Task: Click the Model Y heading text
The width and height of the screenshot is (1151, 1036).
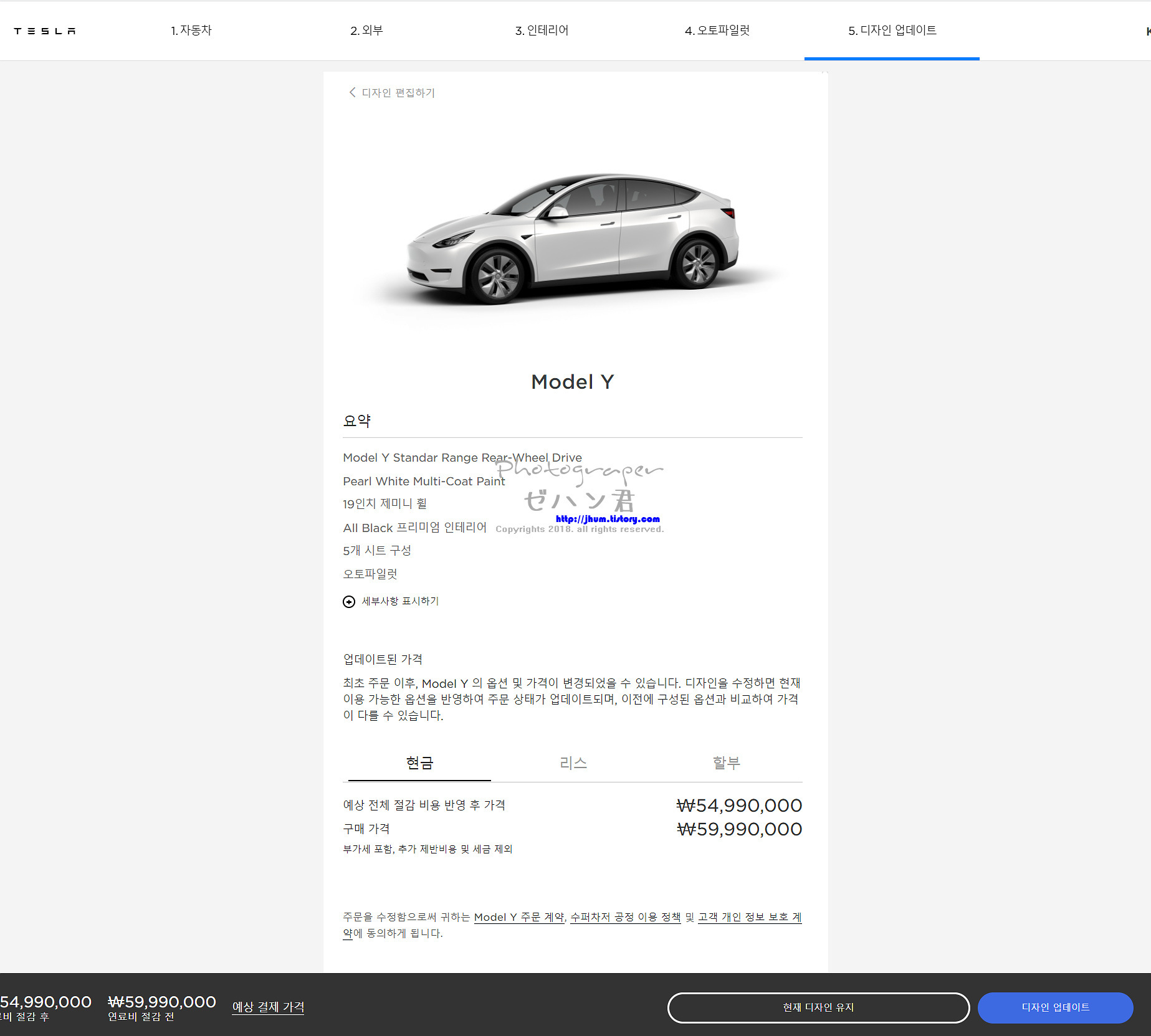Action: point(572,381)
